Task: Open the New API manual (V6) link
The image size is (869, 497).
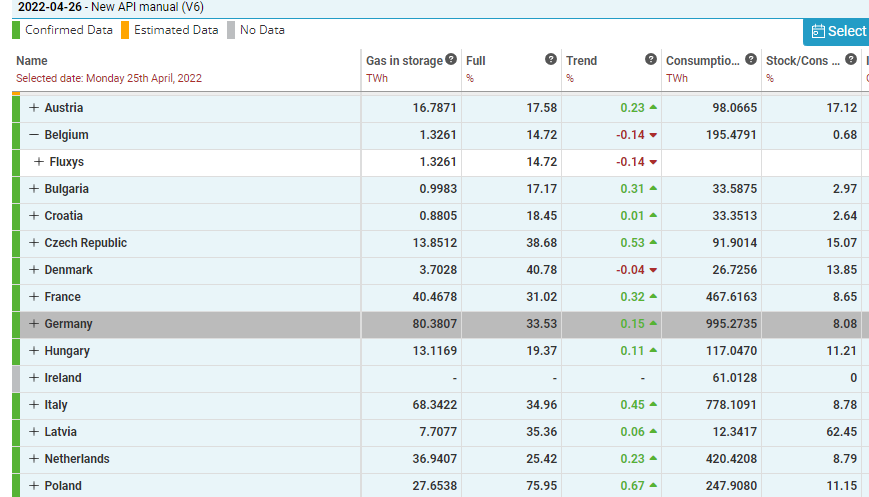Action: [x=147, y=7]
